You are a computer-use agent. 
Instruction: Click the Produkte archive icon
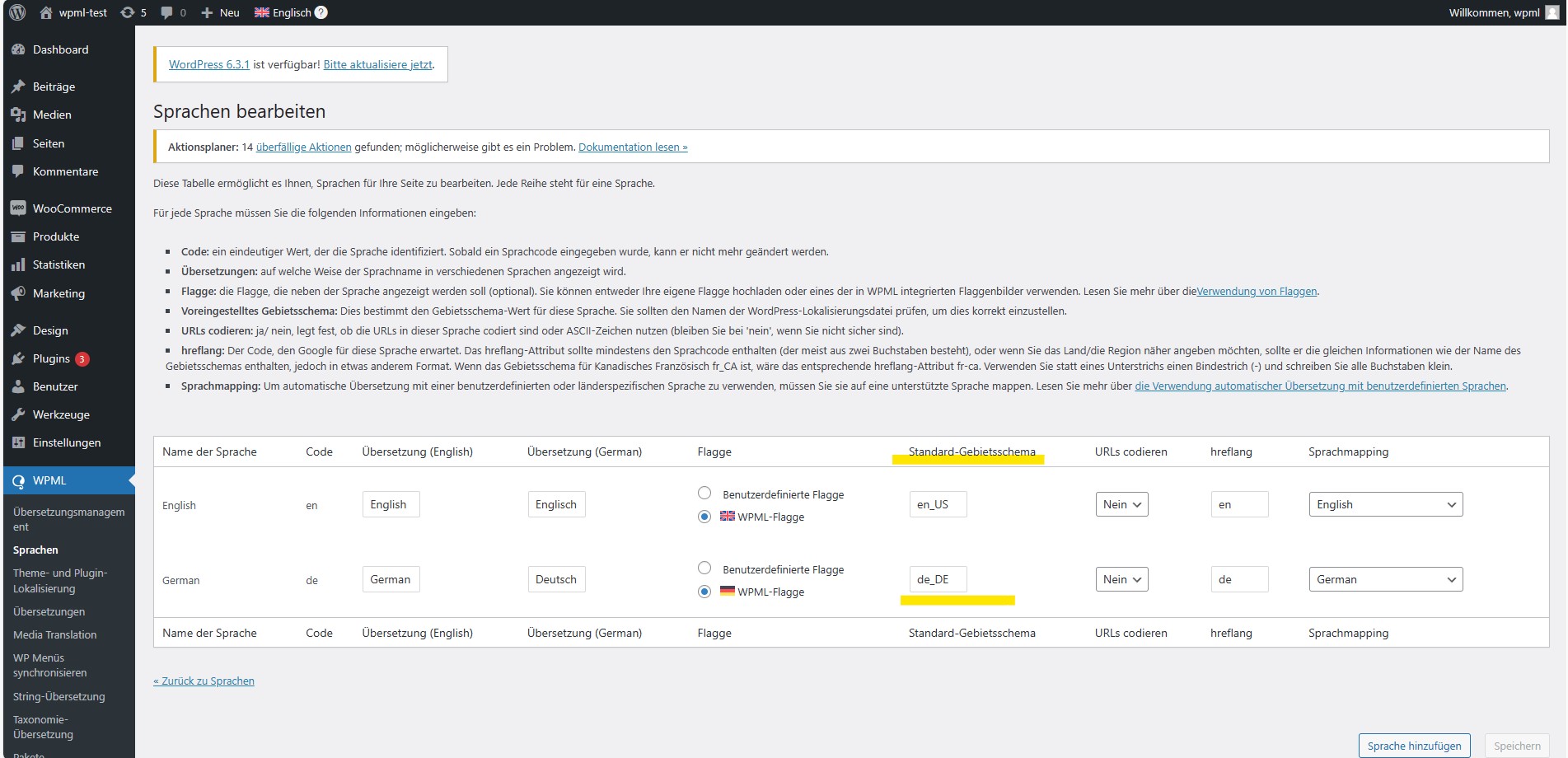18,236
